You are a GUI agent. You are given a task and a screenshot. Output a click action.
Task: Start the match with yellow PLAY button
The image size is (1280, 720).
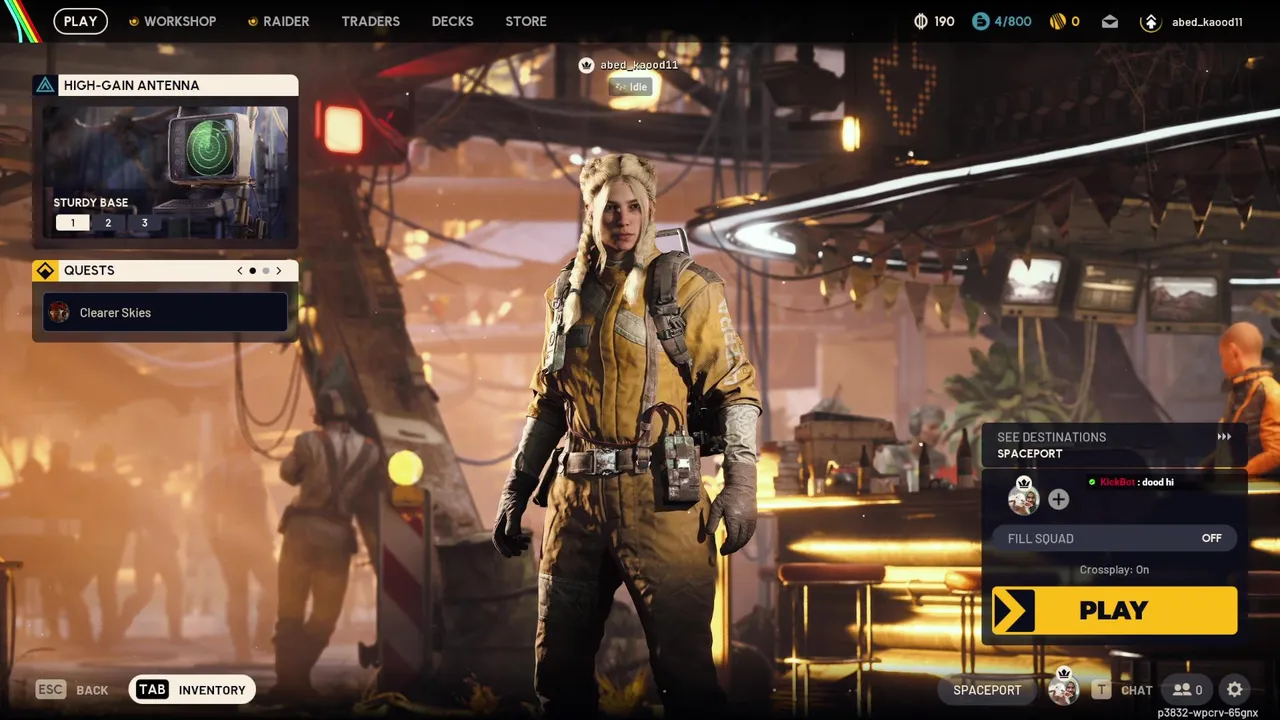click(x=1114, y=610)
